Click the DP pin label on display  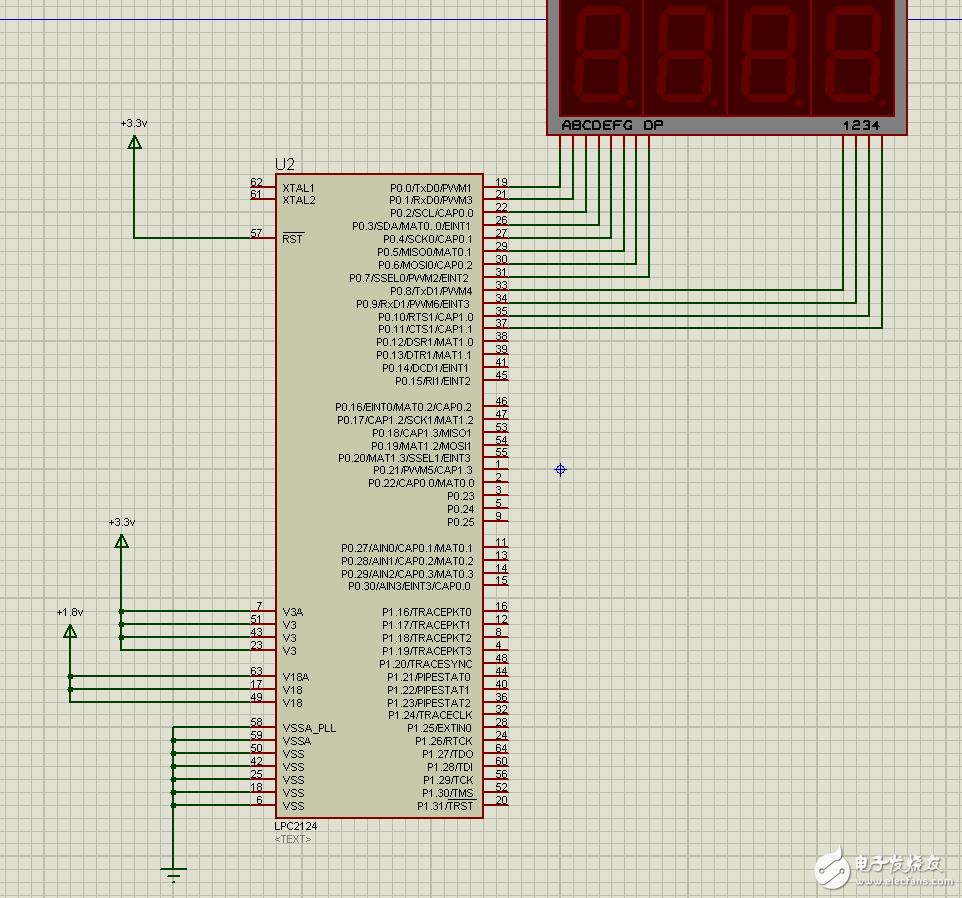click(x=653, y=125)
